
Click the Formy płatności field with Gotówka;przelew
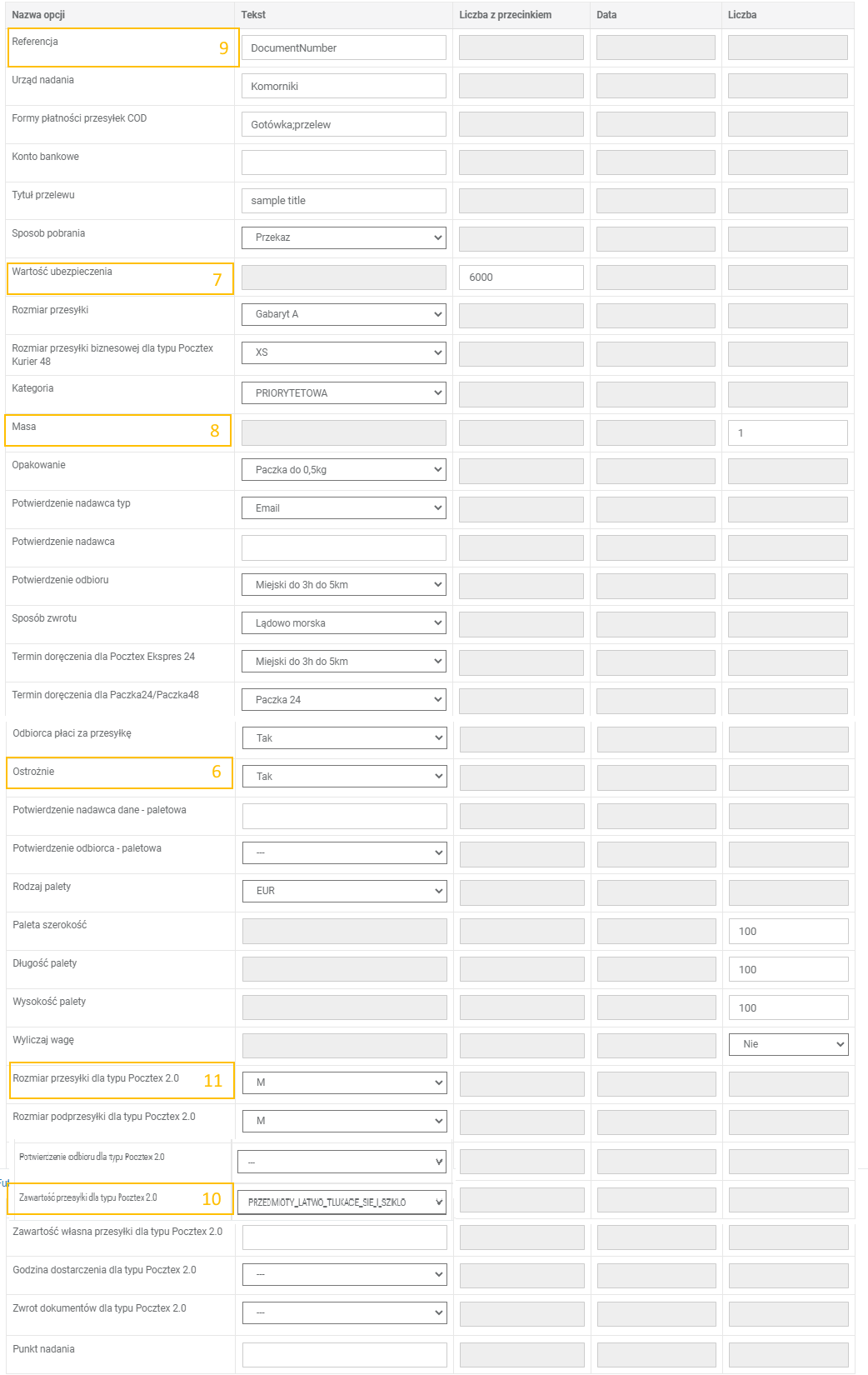click(343, 125)
